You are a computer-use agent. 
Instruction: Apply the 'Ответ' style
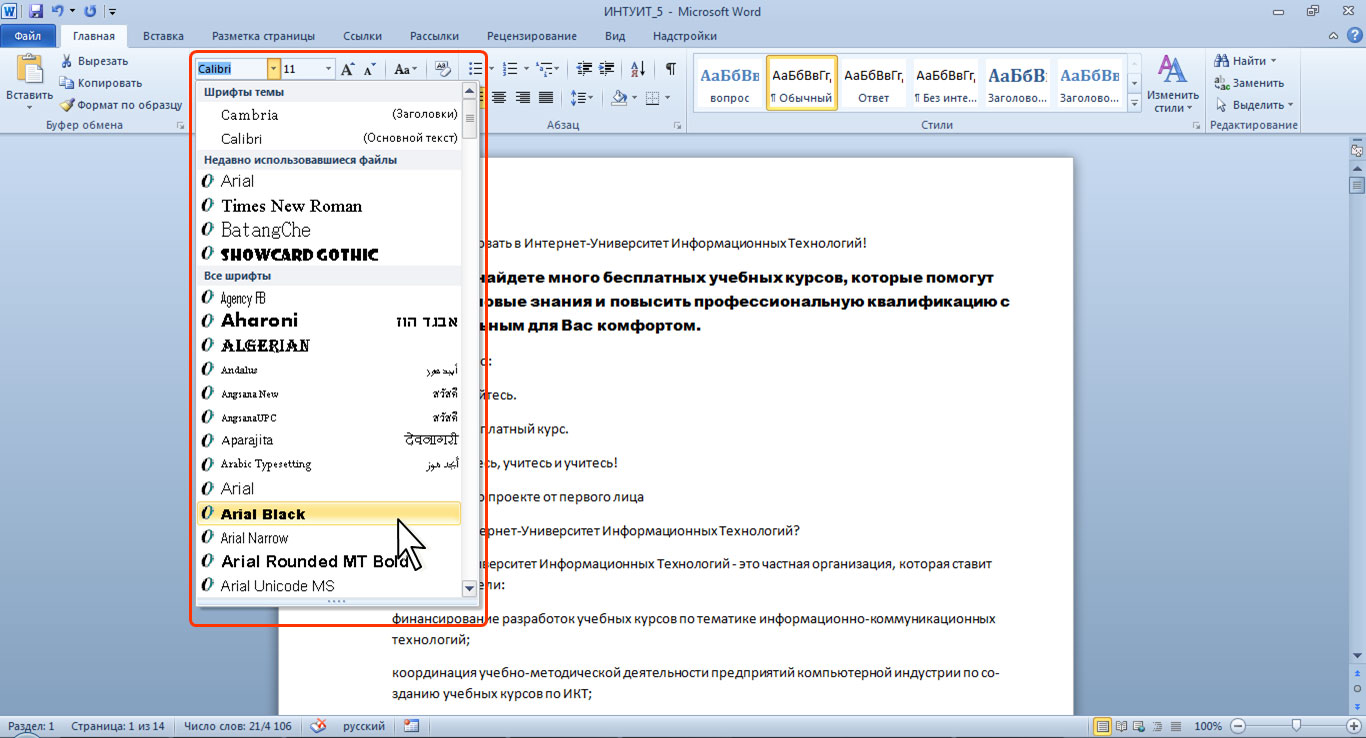(873, 84)
